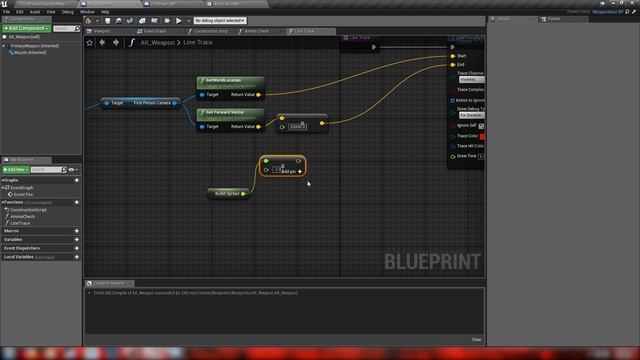Click the Find in Content Browser icon
Image resolution: width=640 pixels, height=360 pixels.
[x=119, y=20]
